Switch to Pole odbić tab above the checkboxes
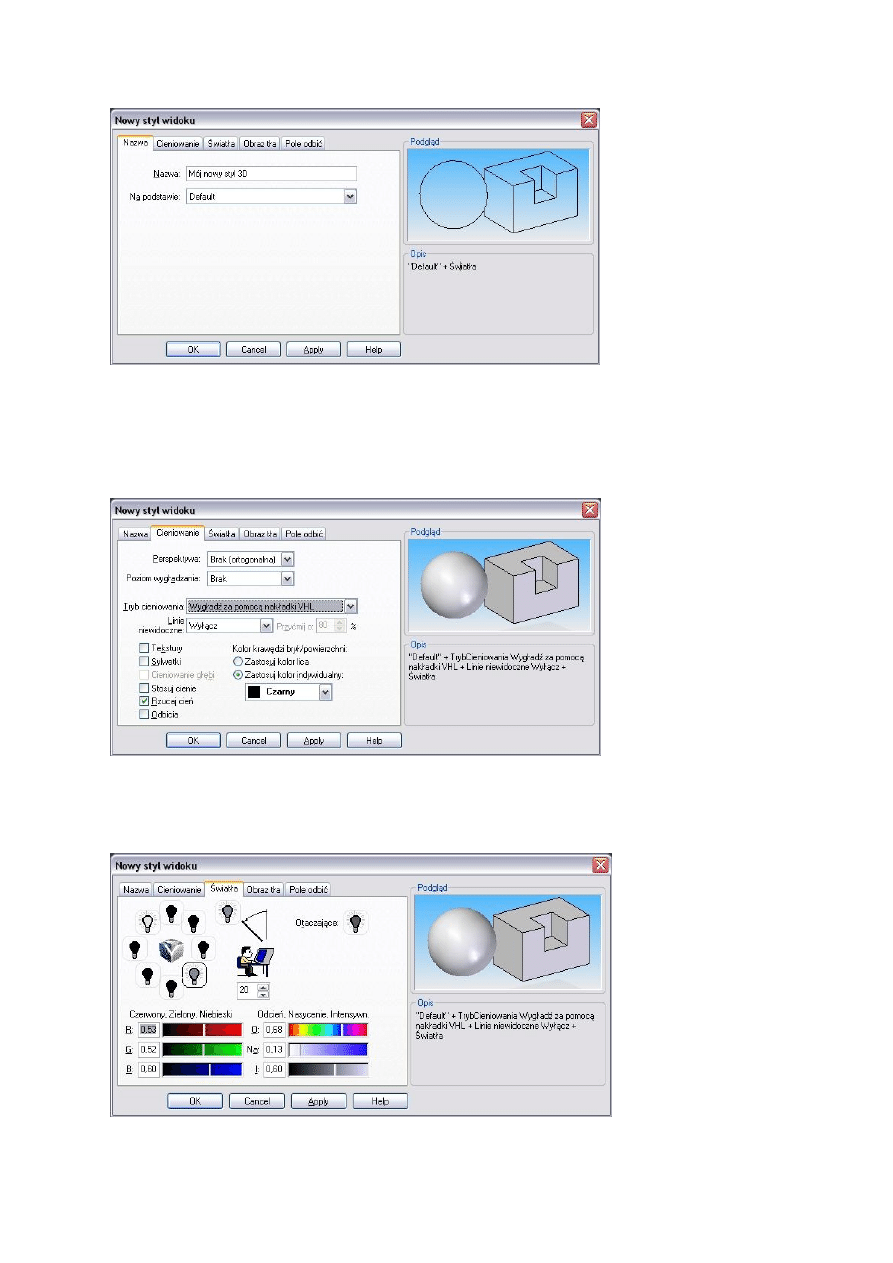The image size is (893, 1263). [304, 534]
